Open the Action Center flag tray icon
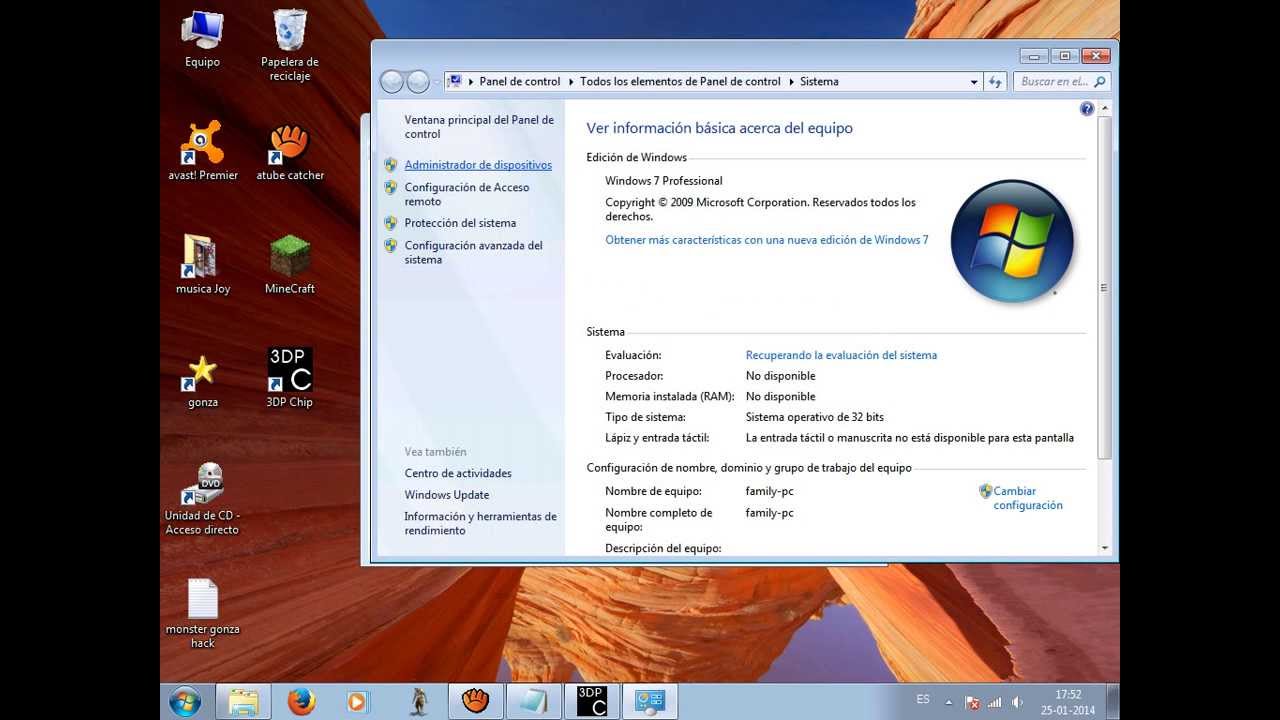Screen dimensions: 1280x720 click(972, 703)
